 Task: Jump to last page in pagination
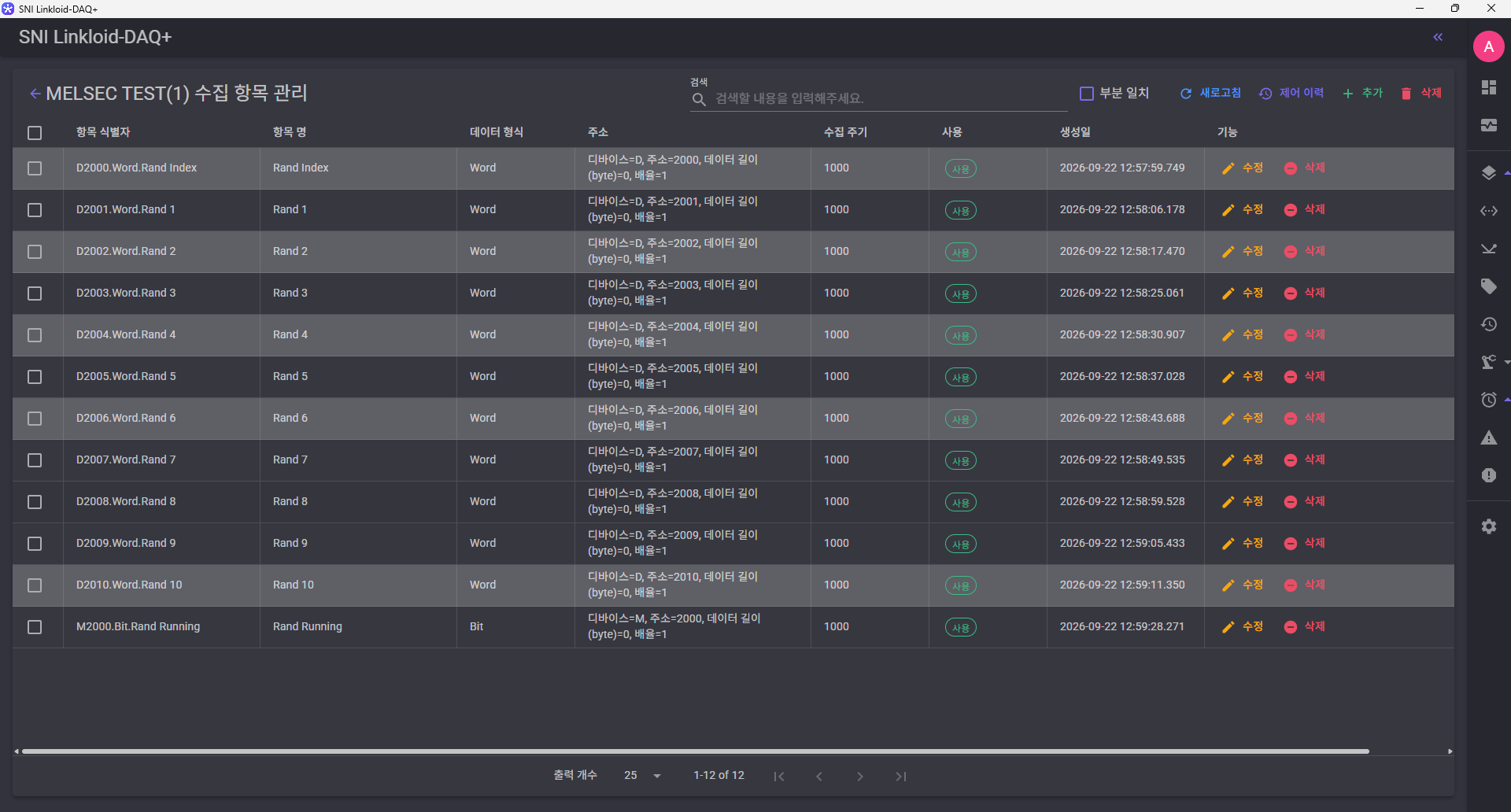(901, 777)
